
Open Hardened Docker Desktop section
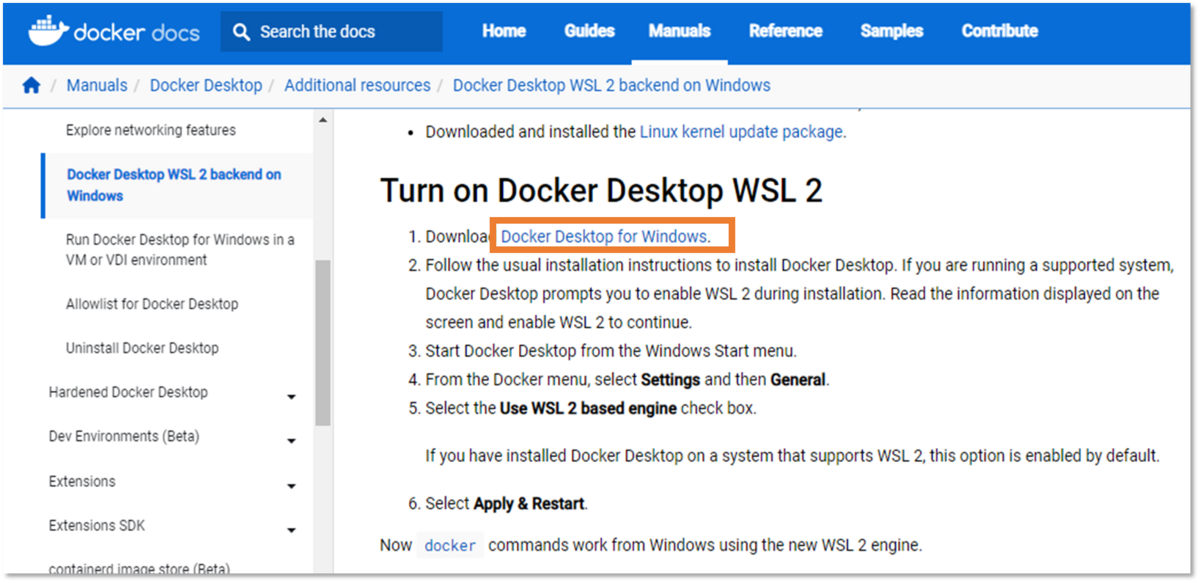[x=128, y=392]
